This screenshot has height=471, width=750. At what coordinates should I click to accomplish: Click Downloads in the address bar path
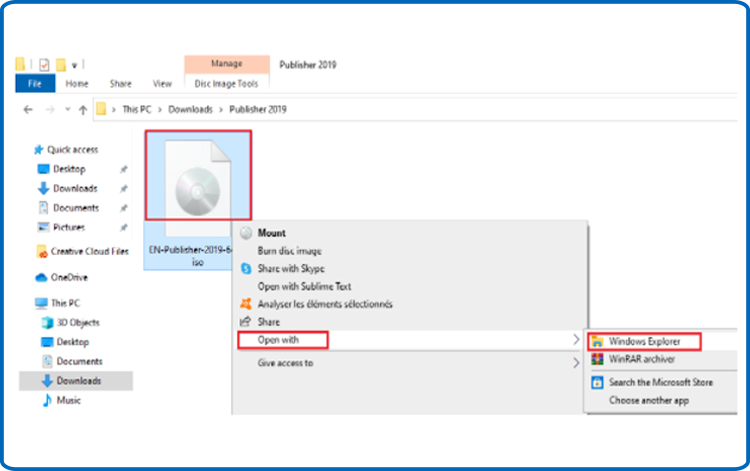pos(190,110)
